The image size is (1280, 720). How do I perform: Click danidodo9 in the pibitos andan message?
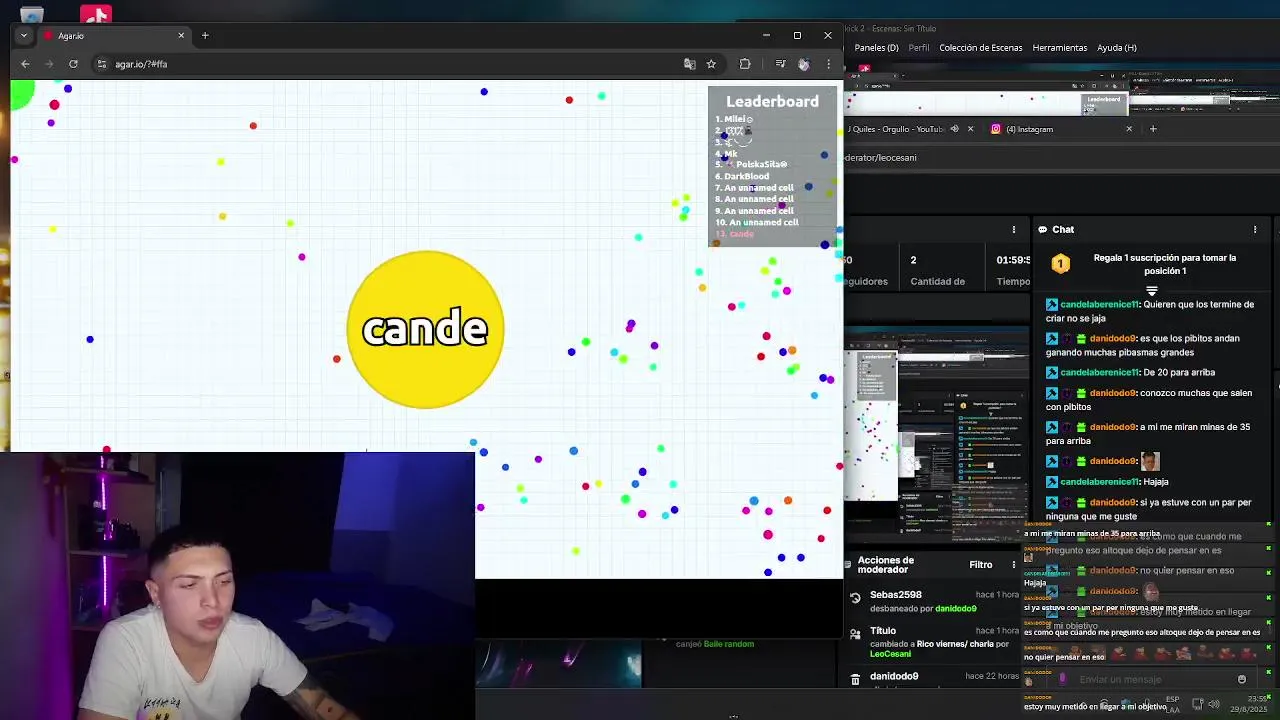(1112, 338)
